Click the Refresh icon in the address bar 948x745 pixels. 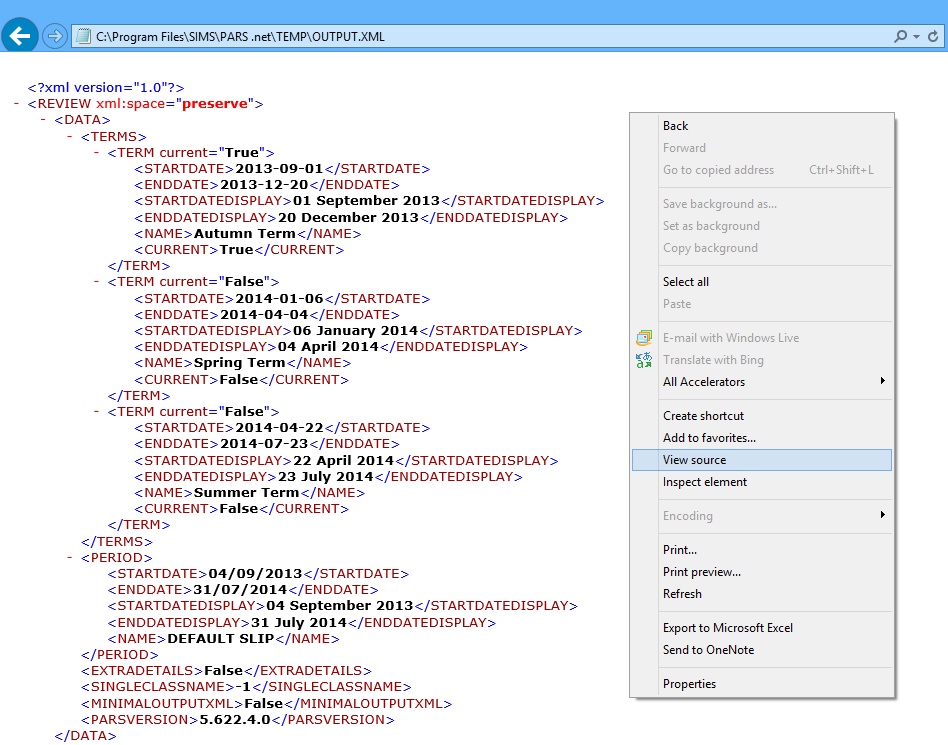tap(933, 36)
